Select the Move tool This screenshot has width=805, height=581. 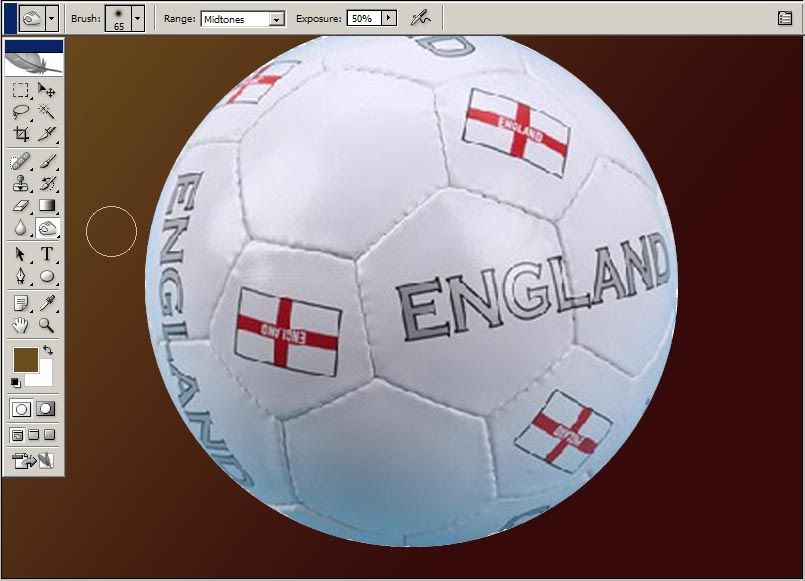click(47, 90)
